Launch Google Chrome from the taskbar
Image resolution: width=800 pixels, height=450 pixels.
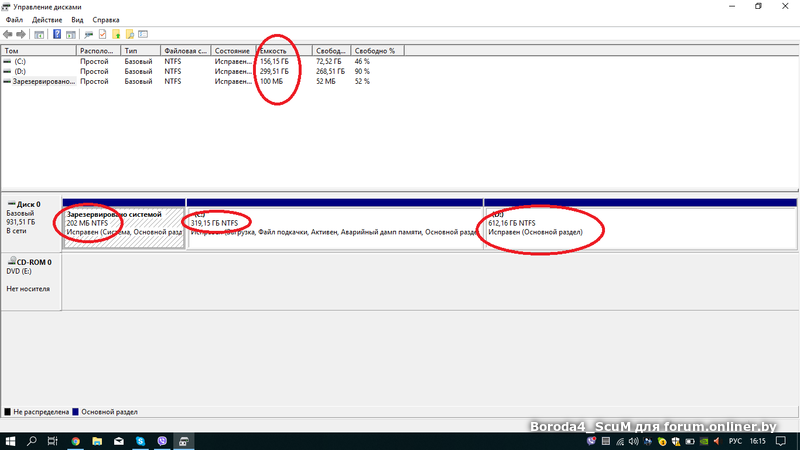pyautogui.click(x=76, y=441)
